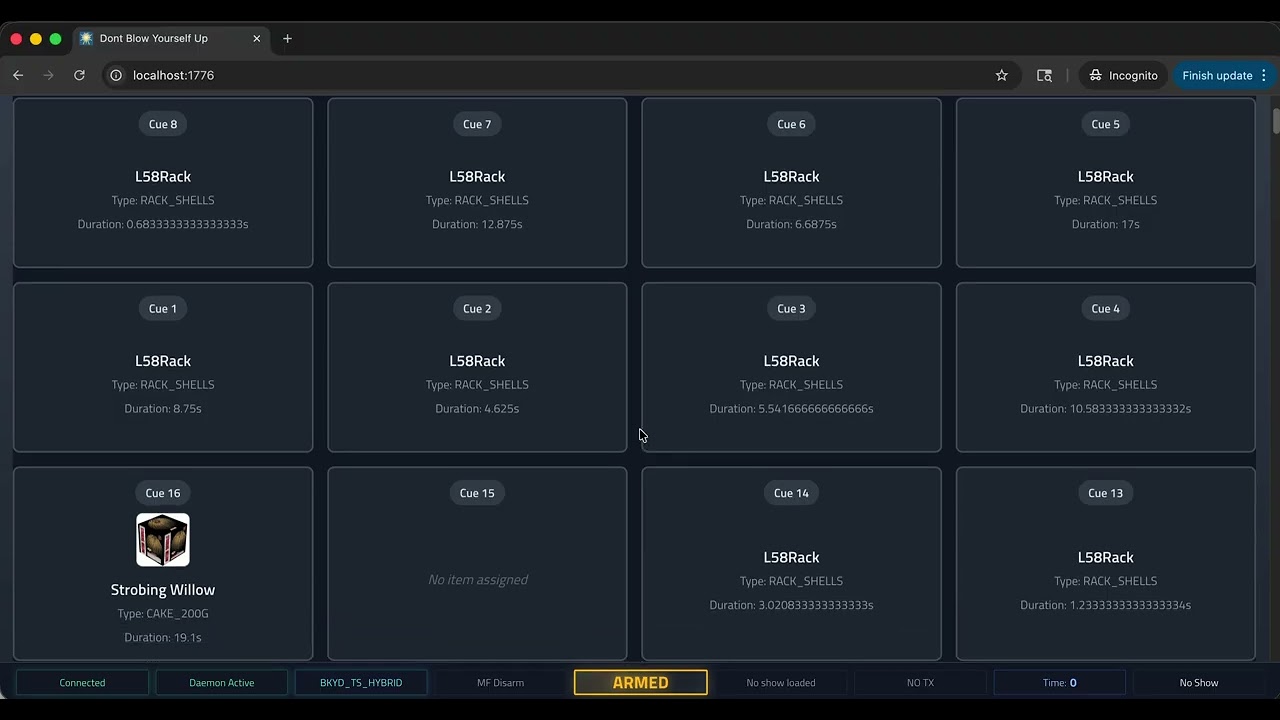Bookmark page with the star icon

[x=1001, y=75]
